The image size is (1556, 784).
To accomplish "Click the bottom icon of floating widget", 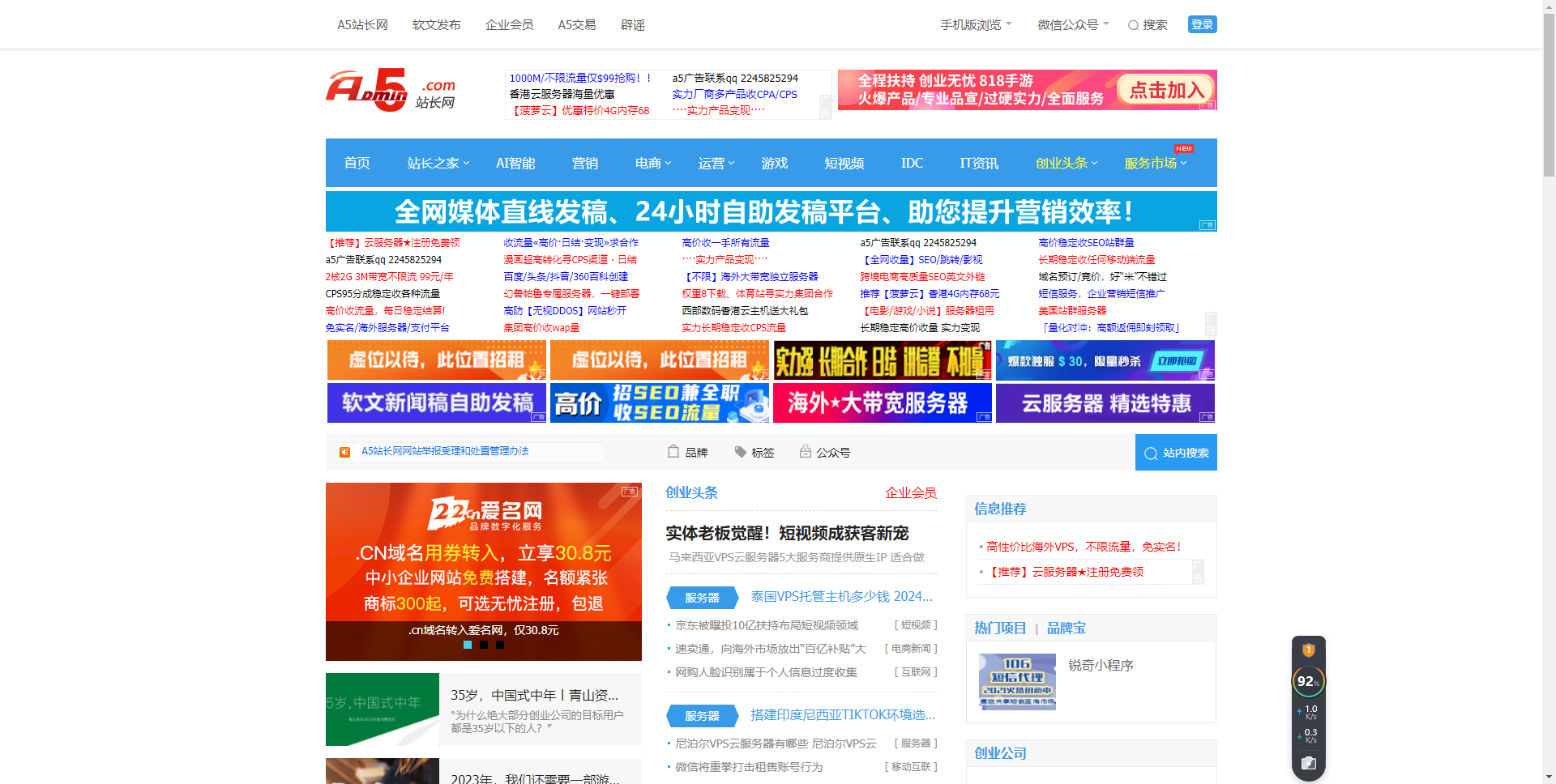I will coord(1308,763).
